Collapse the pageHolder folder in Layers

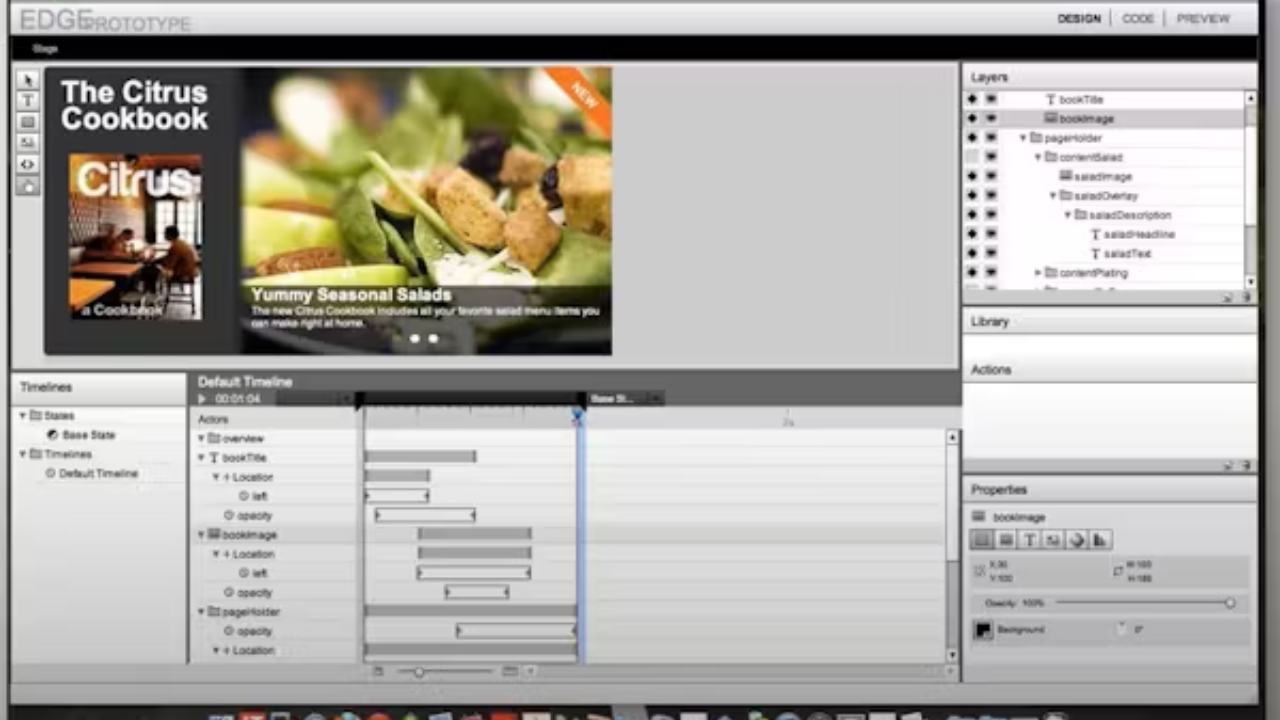pyautogui.click(x=1023, y=138)
